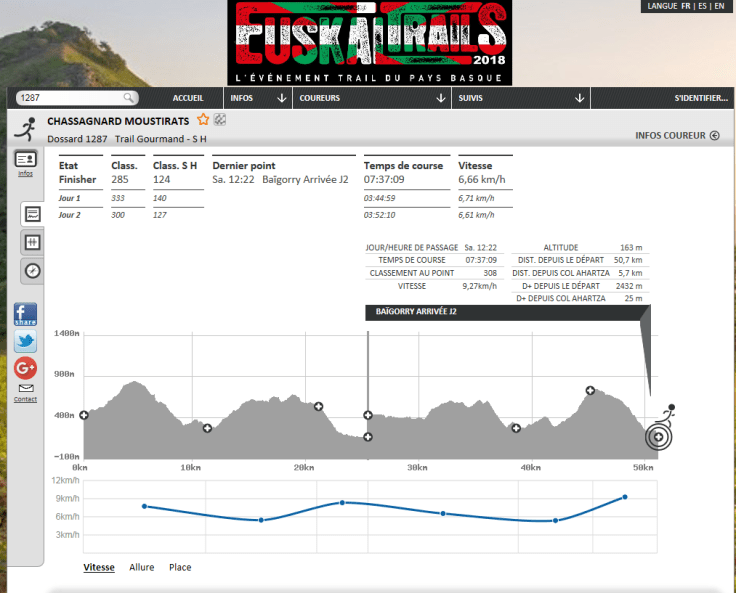Click the checkered flag icon beside runner name
Image resolution: width=736 pixels, height=593 pixels.
[x=219, y=121]
